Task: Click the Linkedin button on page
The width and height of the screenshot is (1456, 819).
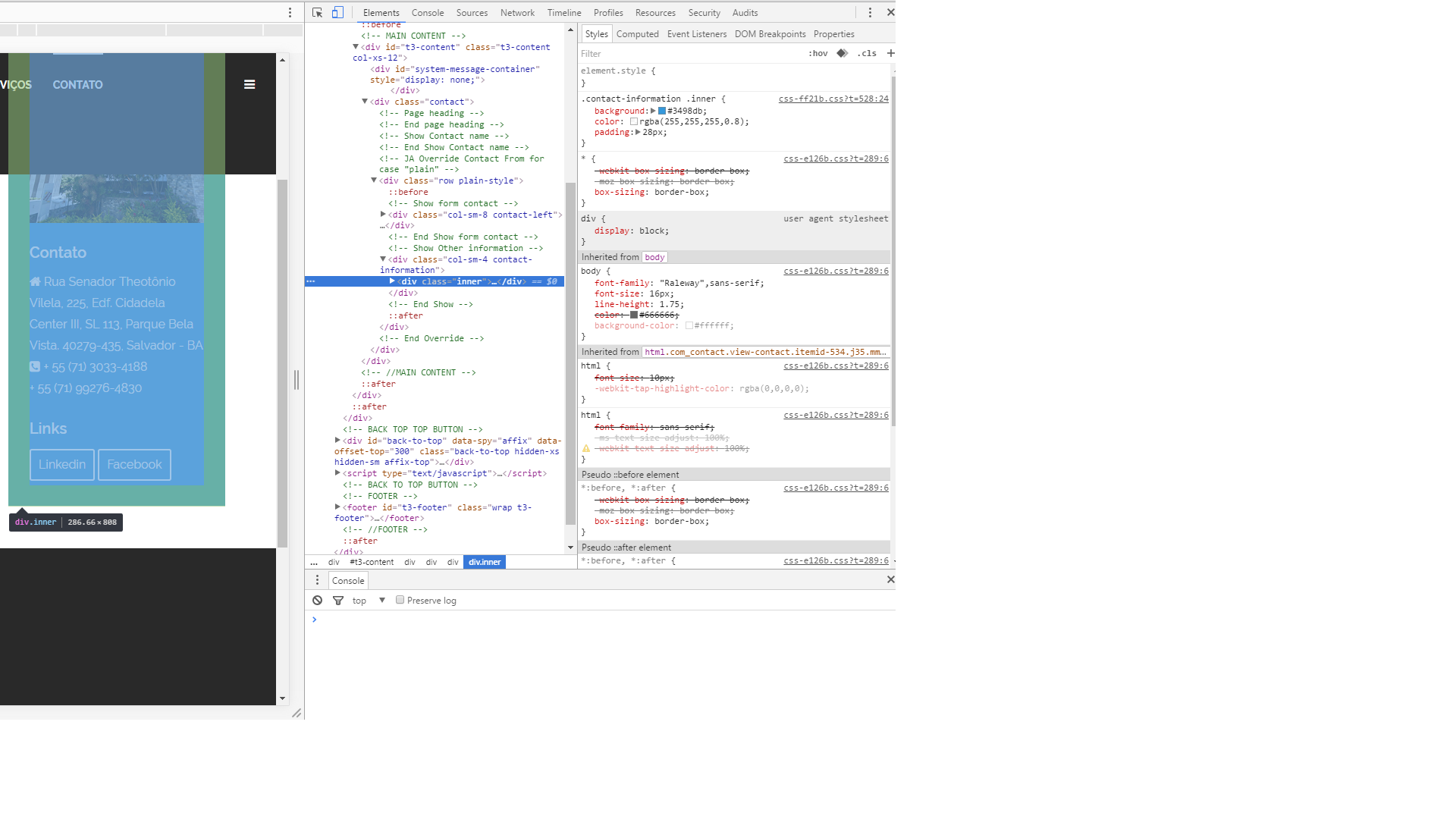Action: (62, 464)
